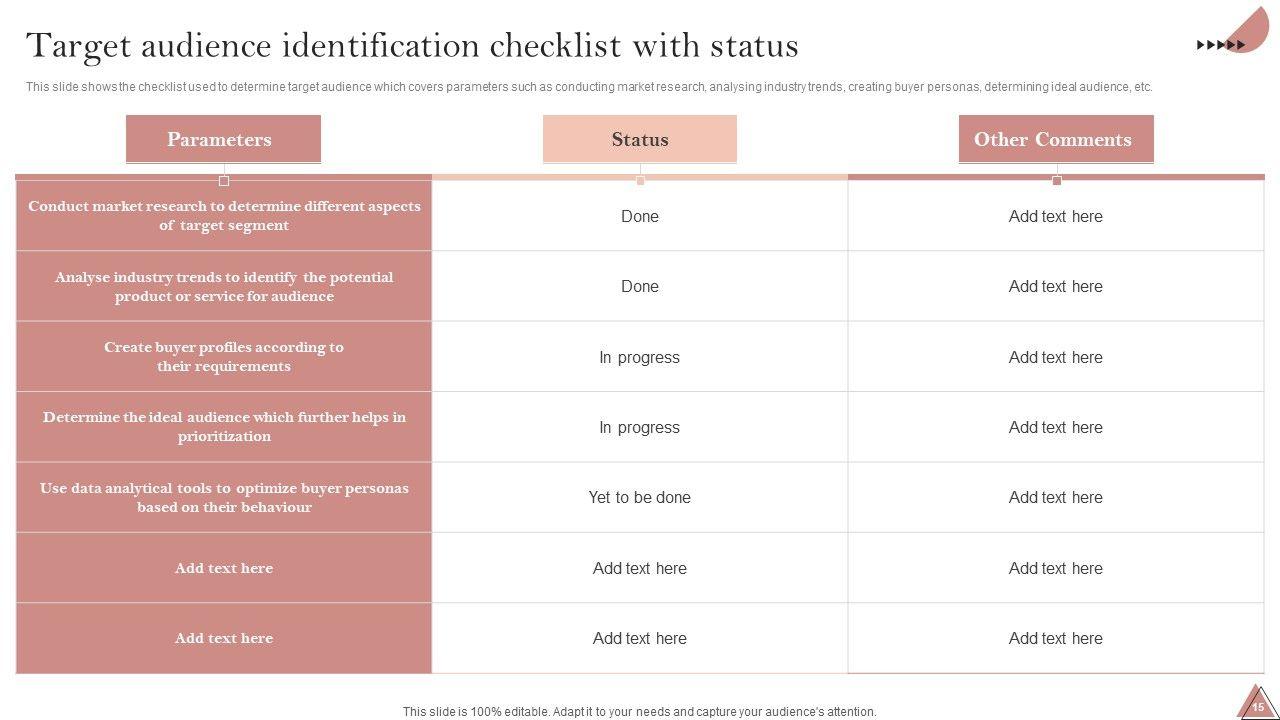Click the 'Determine the ideal audience' cell
Viewport: 1280px width, 720px height.
tap(224, 427)
